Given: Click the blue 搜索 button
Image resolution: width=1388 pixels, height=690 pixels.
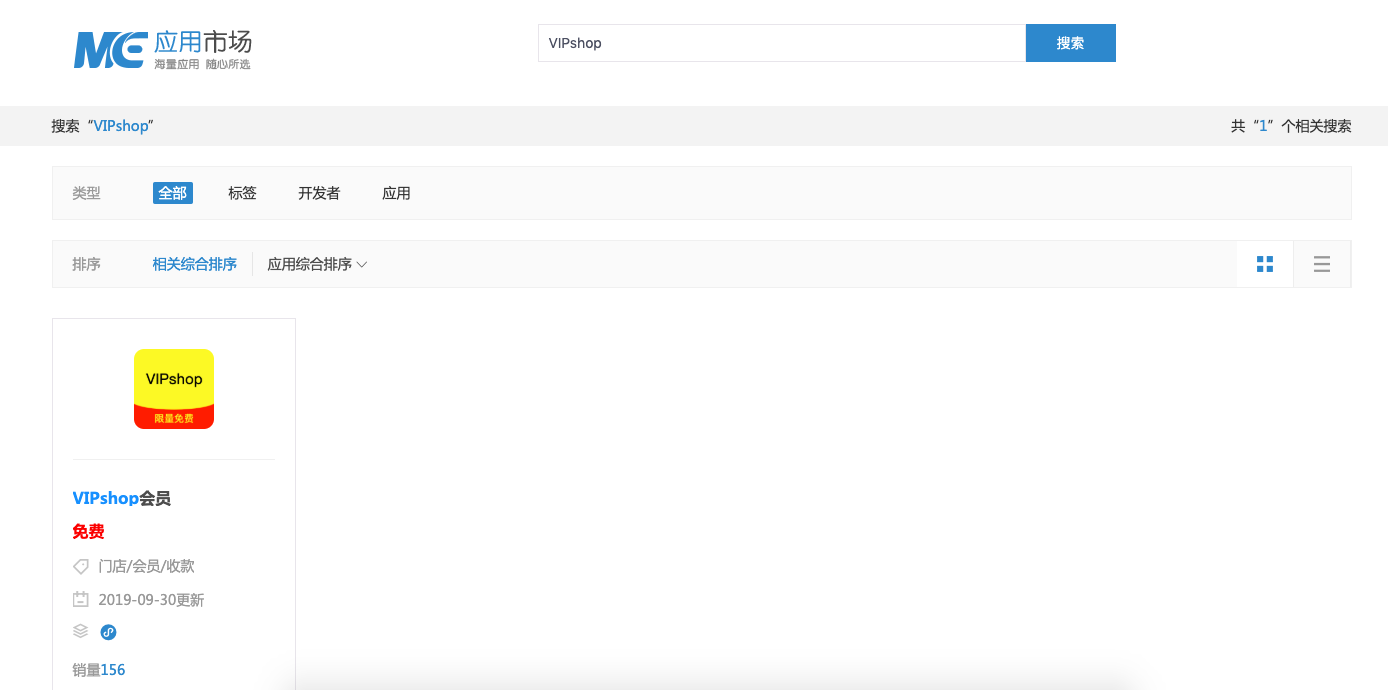Looking at the screenshot, I should pyautogui.click(x=1071, y=43).
